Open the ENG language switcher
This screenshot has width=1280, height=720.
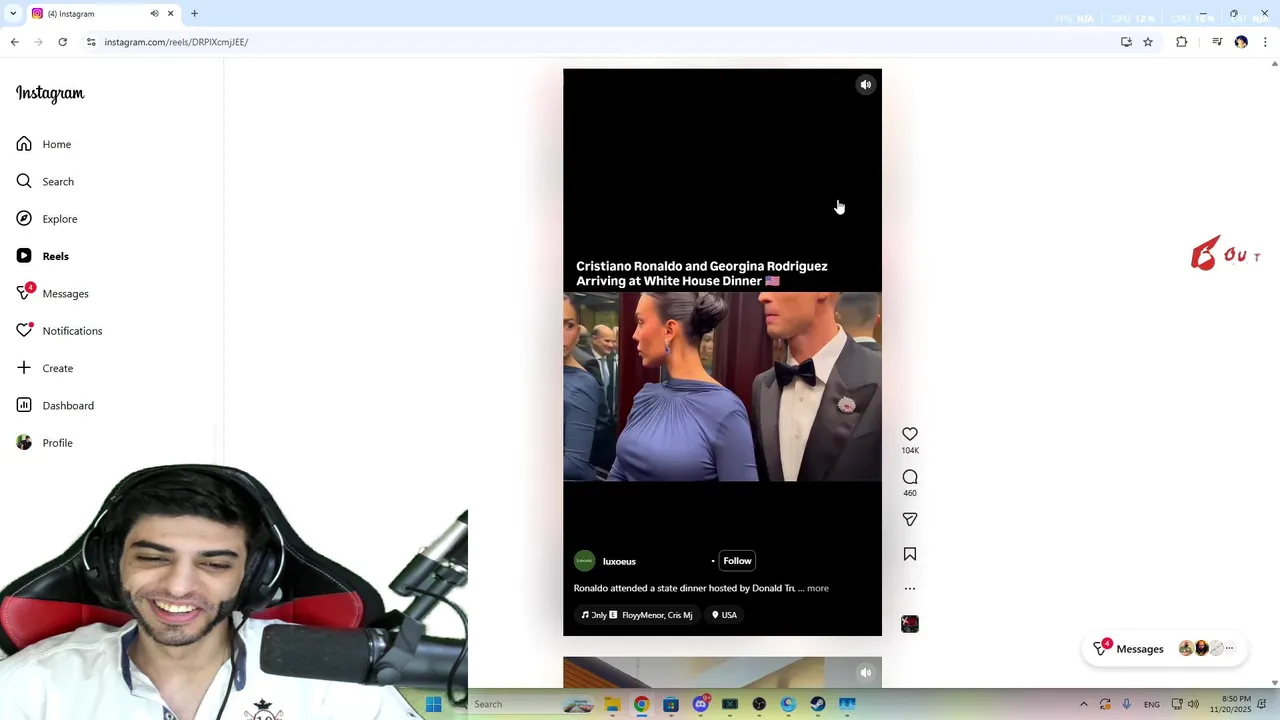pos(1152,705)
